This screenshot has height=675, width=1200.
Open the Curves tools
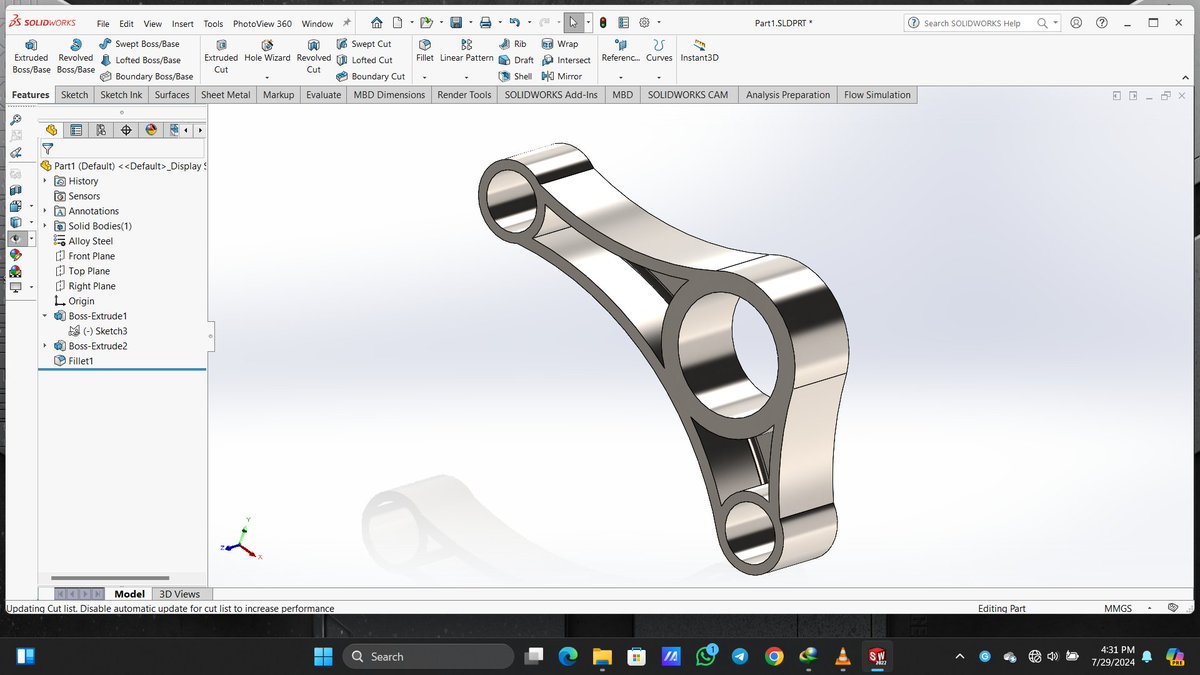point(659,51)
